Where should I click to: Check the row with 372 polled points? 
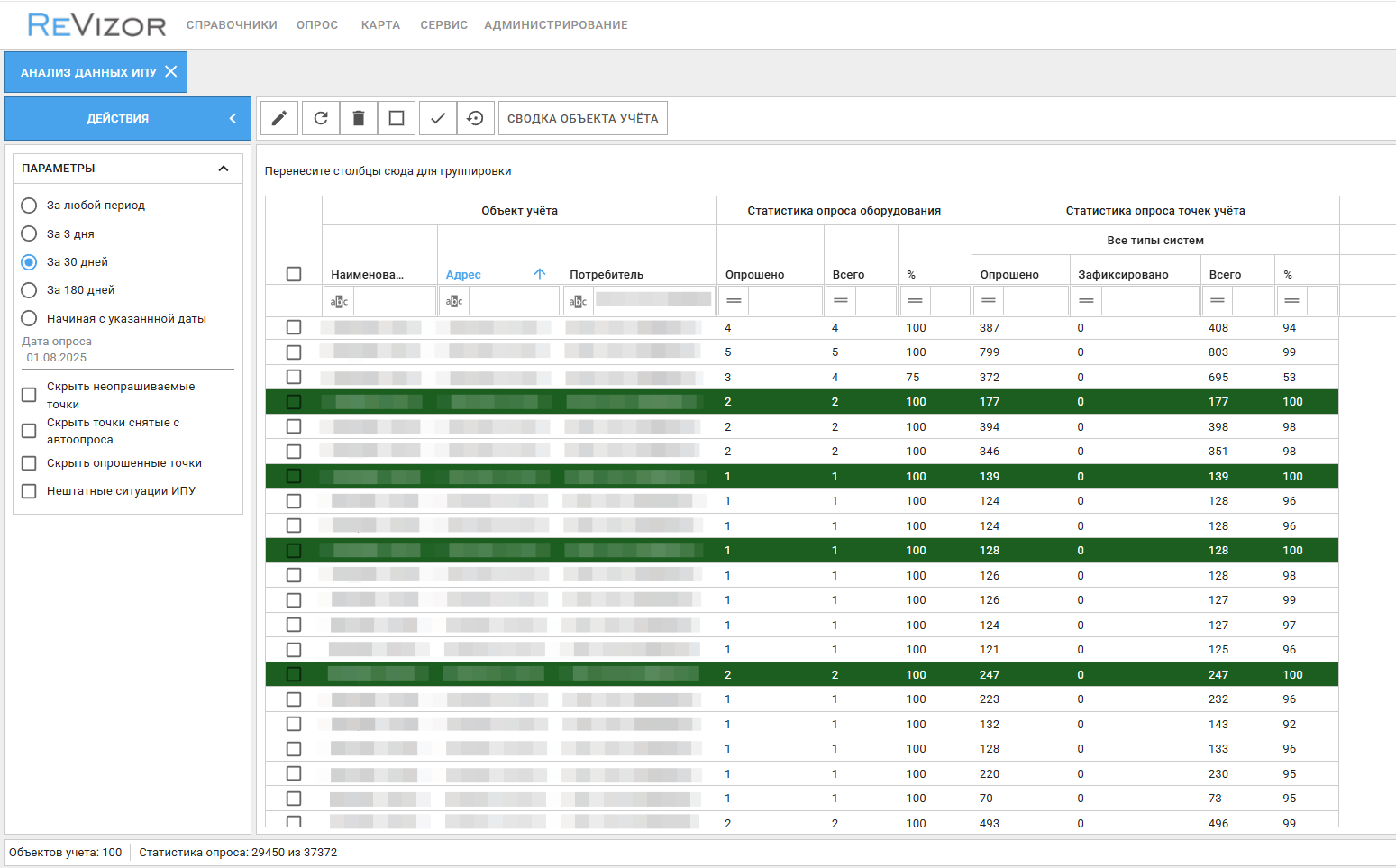coord(294,377)
